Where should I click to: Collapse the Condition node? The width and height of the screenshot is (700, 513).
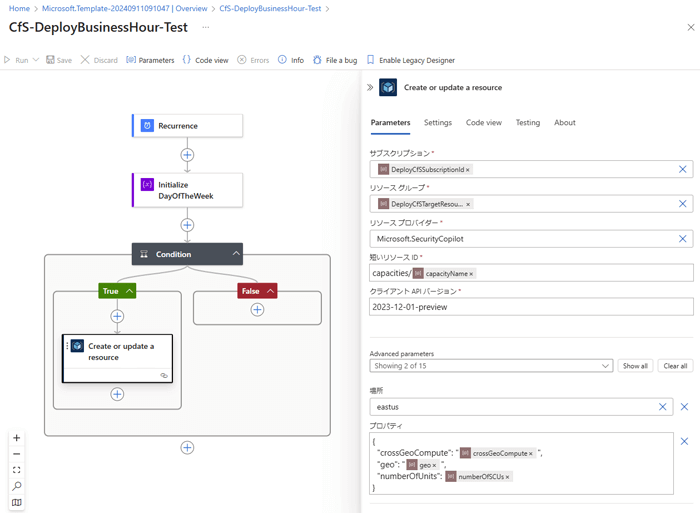pyautogui.click(x=236, y=254)
